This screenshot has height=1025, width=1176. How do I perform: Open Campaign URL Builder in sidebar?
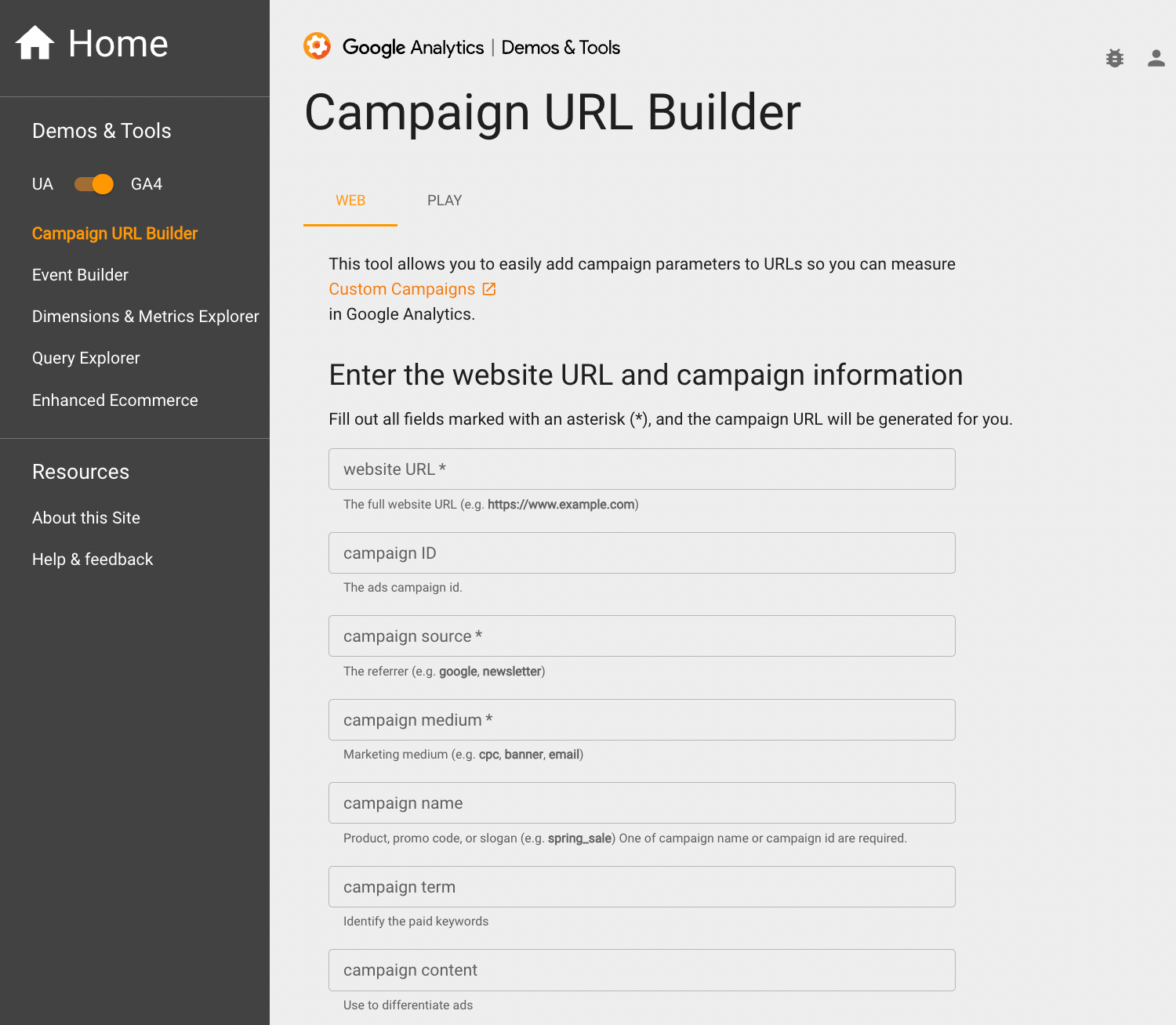(x=114, y=234)
